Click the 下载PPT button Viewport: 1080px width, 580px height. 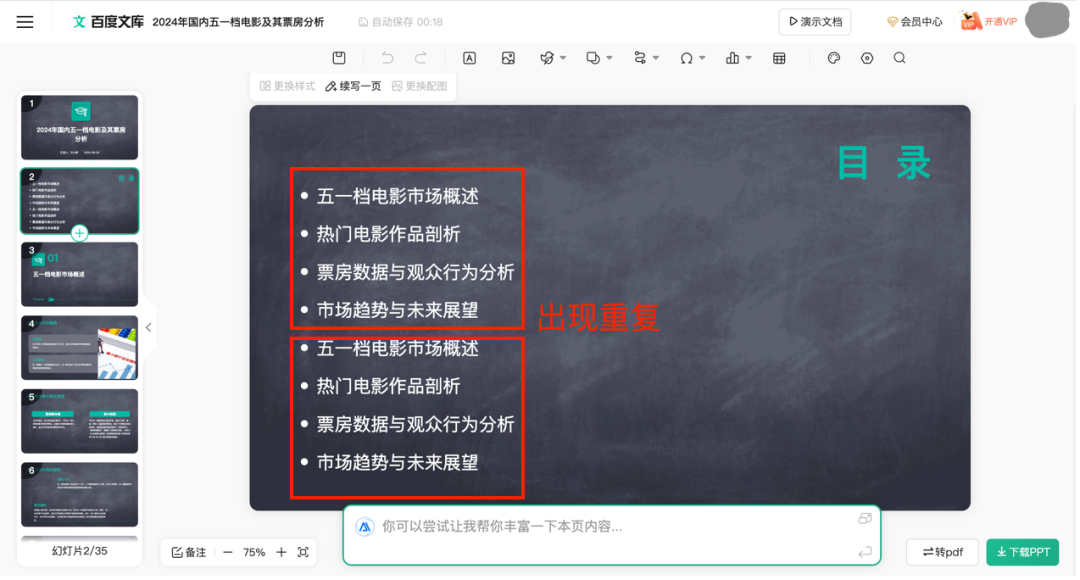[x=1022, y=552]
